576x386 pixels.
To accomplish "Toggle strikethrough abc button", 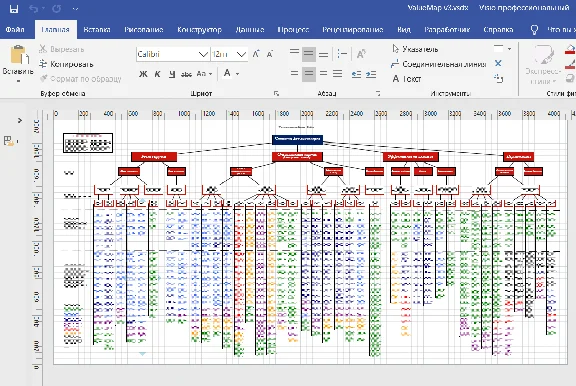I will [186, 74].
